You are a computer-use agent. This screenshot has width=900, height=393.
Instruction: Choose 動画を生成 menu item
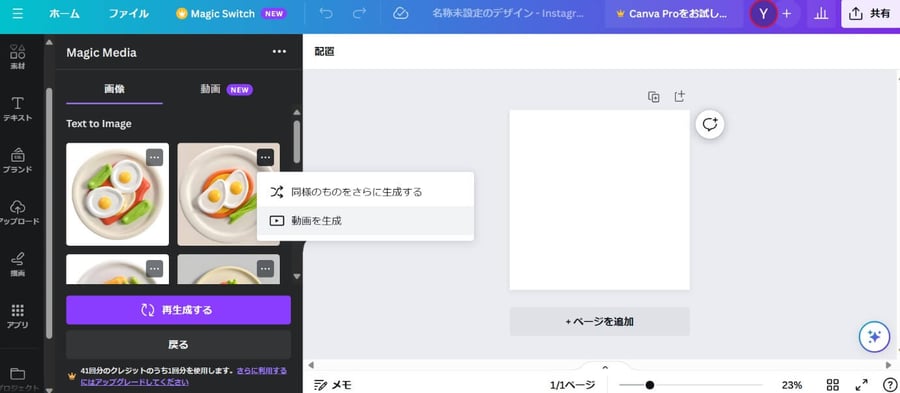coord(365,220)
